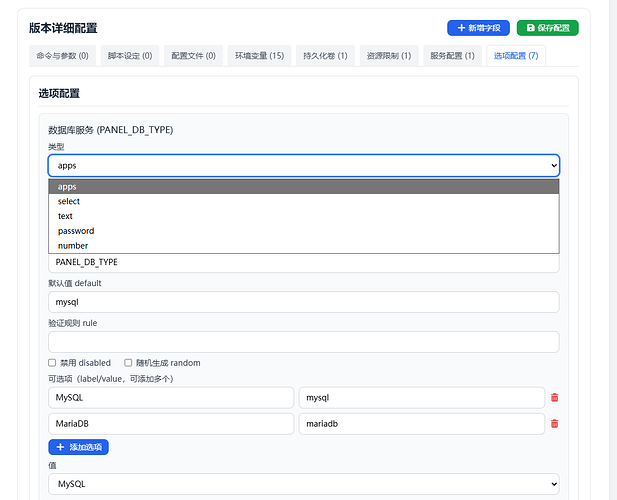Screen dimensions: 617x500
Task: Delete the MariaDB option row
Action: [x=554, y=423]
